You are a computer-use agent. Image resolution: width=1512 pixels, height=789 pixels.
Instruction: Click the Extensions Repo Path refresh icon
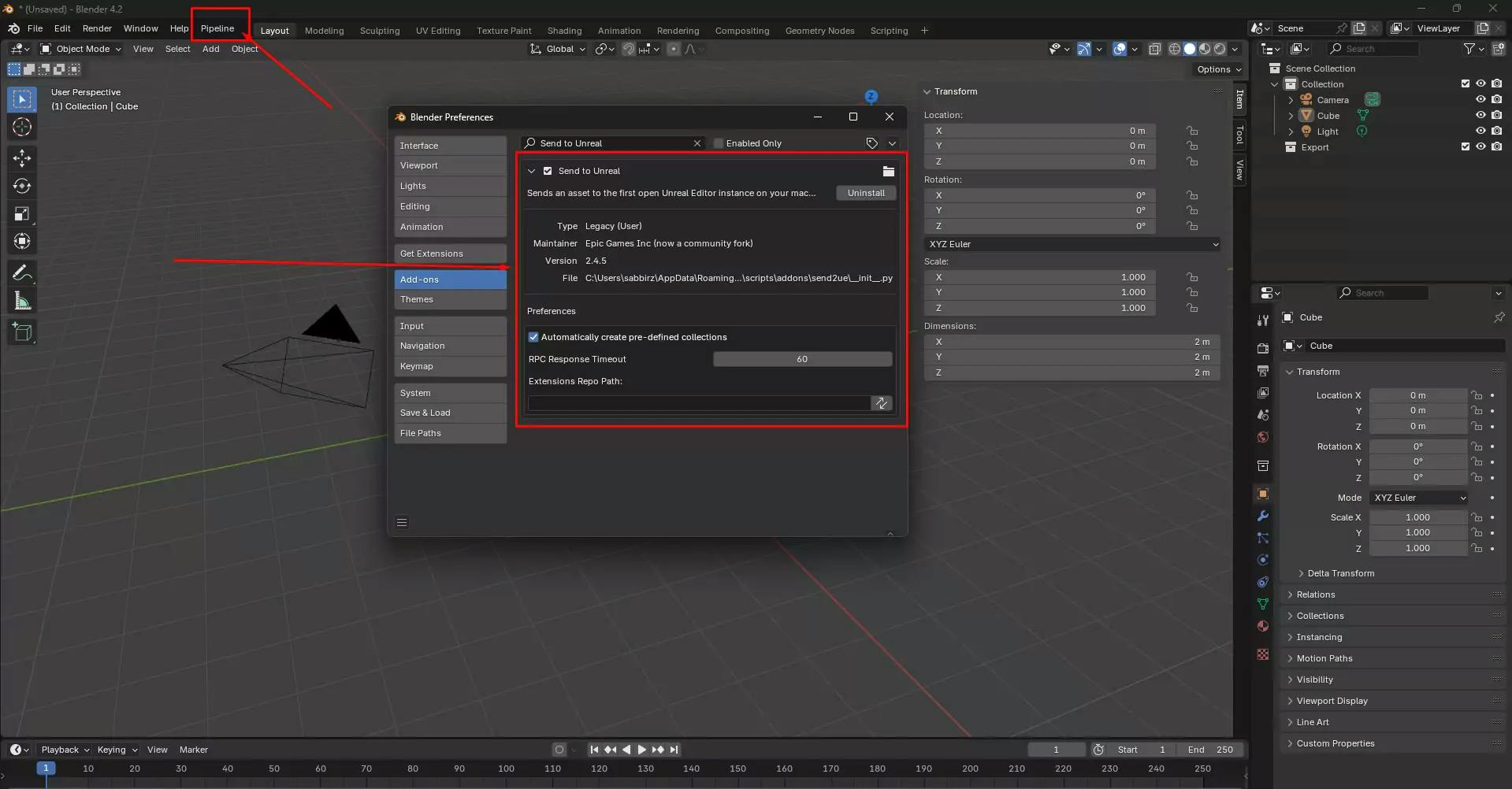pyautogui.click(x=881, y=403)
